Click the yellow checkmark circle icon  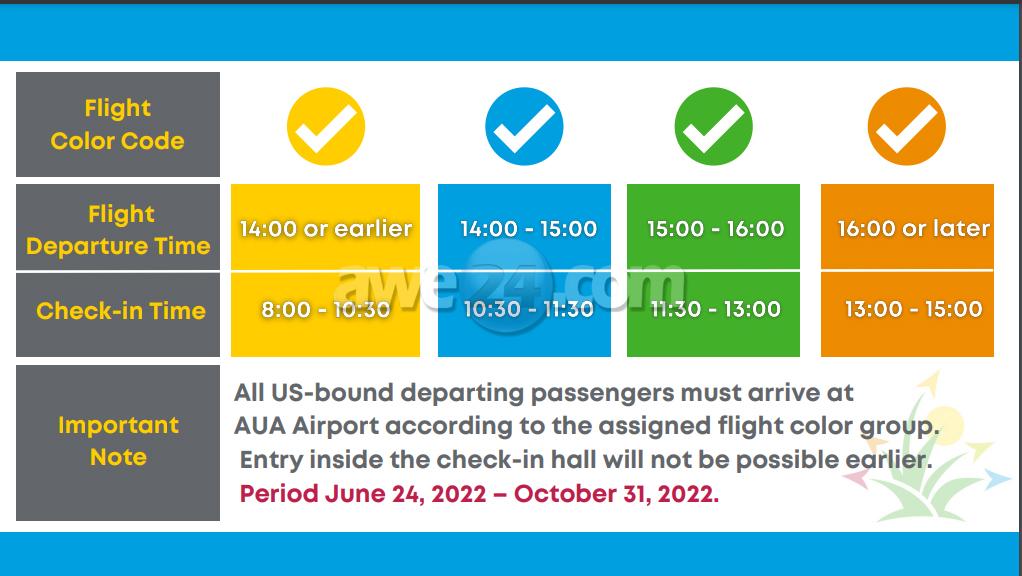325,127
